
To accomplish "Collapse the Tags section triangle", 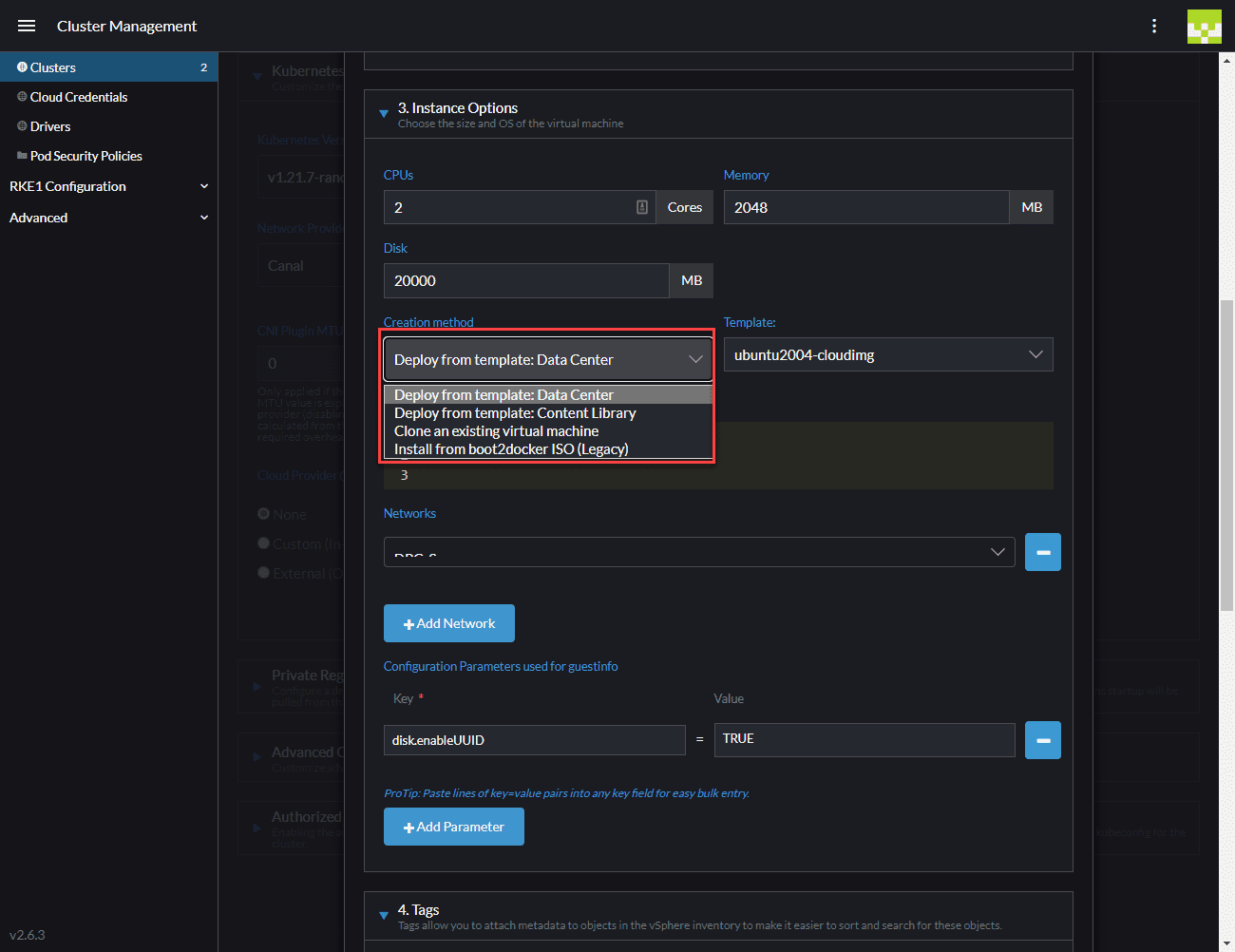I will [x=384, y=916].
